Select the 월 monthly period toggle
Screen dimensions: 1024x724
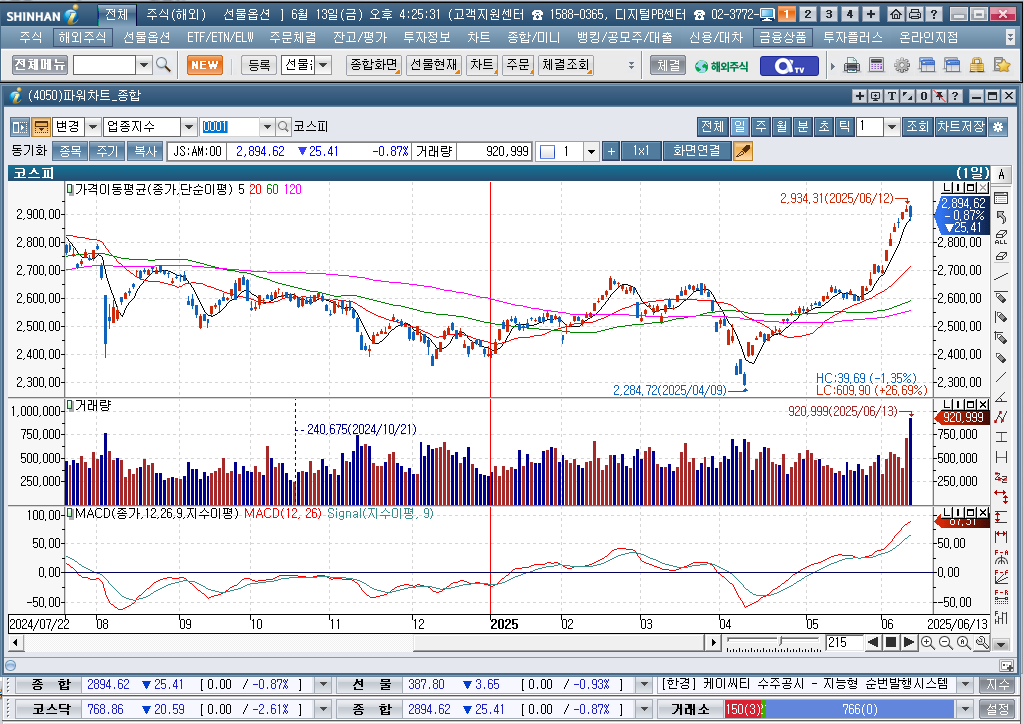(x=782, y=127)
